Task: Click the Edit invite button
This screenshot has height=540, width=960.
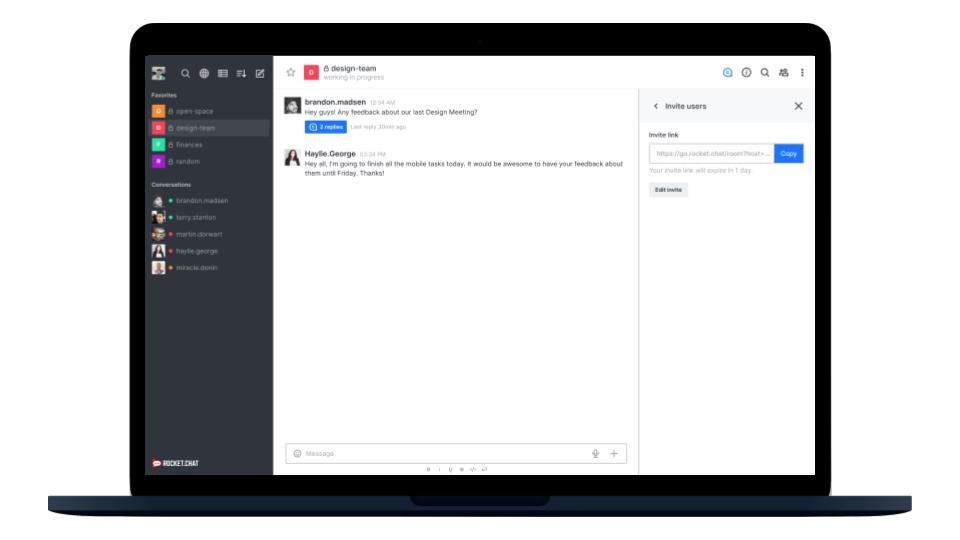Action: tap(668, 190)
